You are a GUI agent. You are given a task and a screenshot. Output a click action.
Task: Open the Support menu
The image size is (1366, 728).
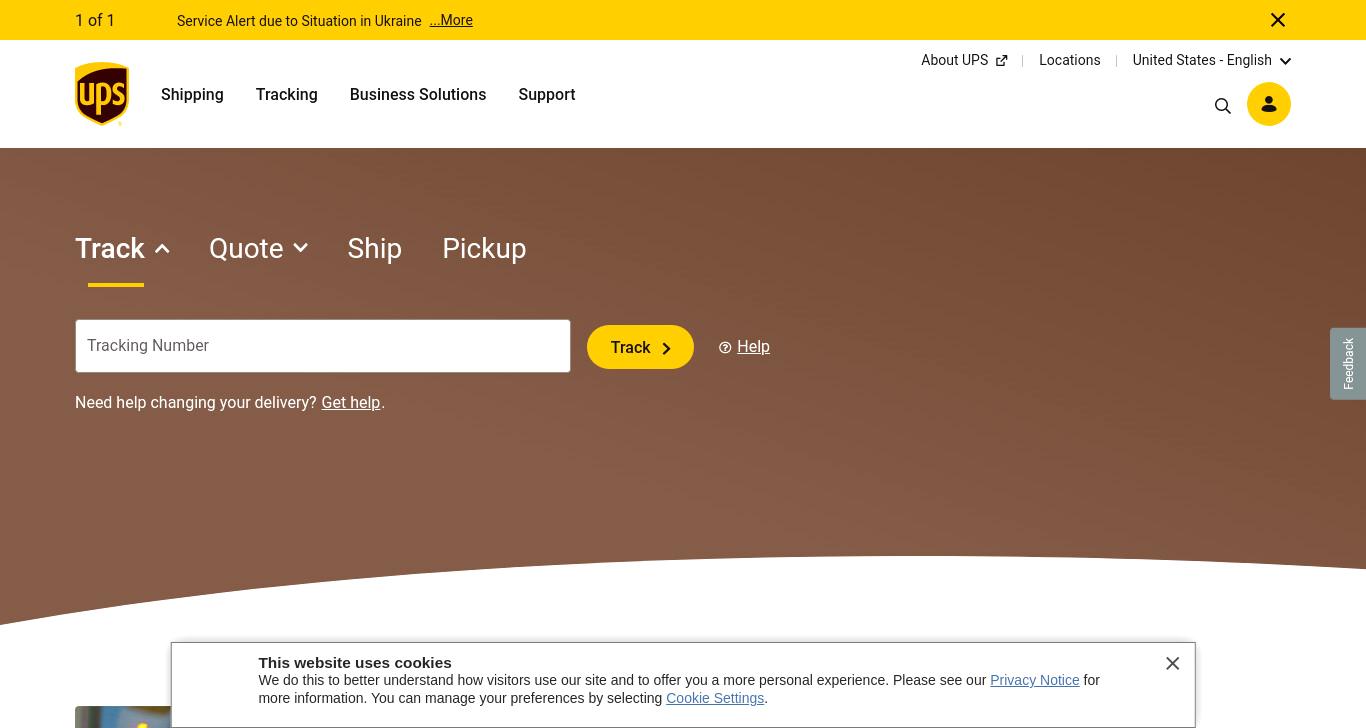(x=547, y=94)
